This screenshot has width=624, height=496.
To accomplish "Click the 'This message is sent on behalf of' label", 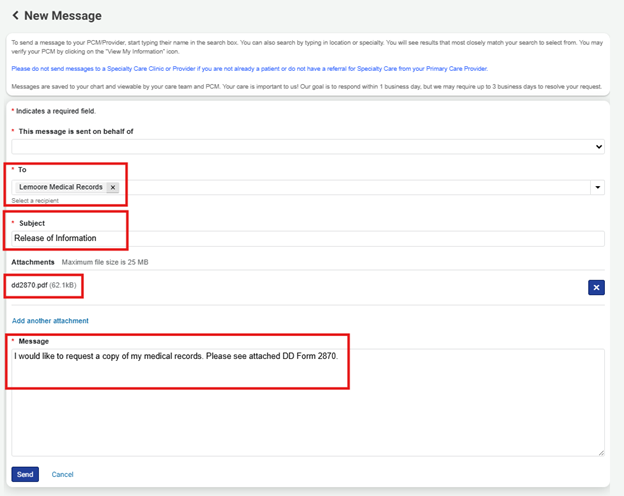I will 76,131.
